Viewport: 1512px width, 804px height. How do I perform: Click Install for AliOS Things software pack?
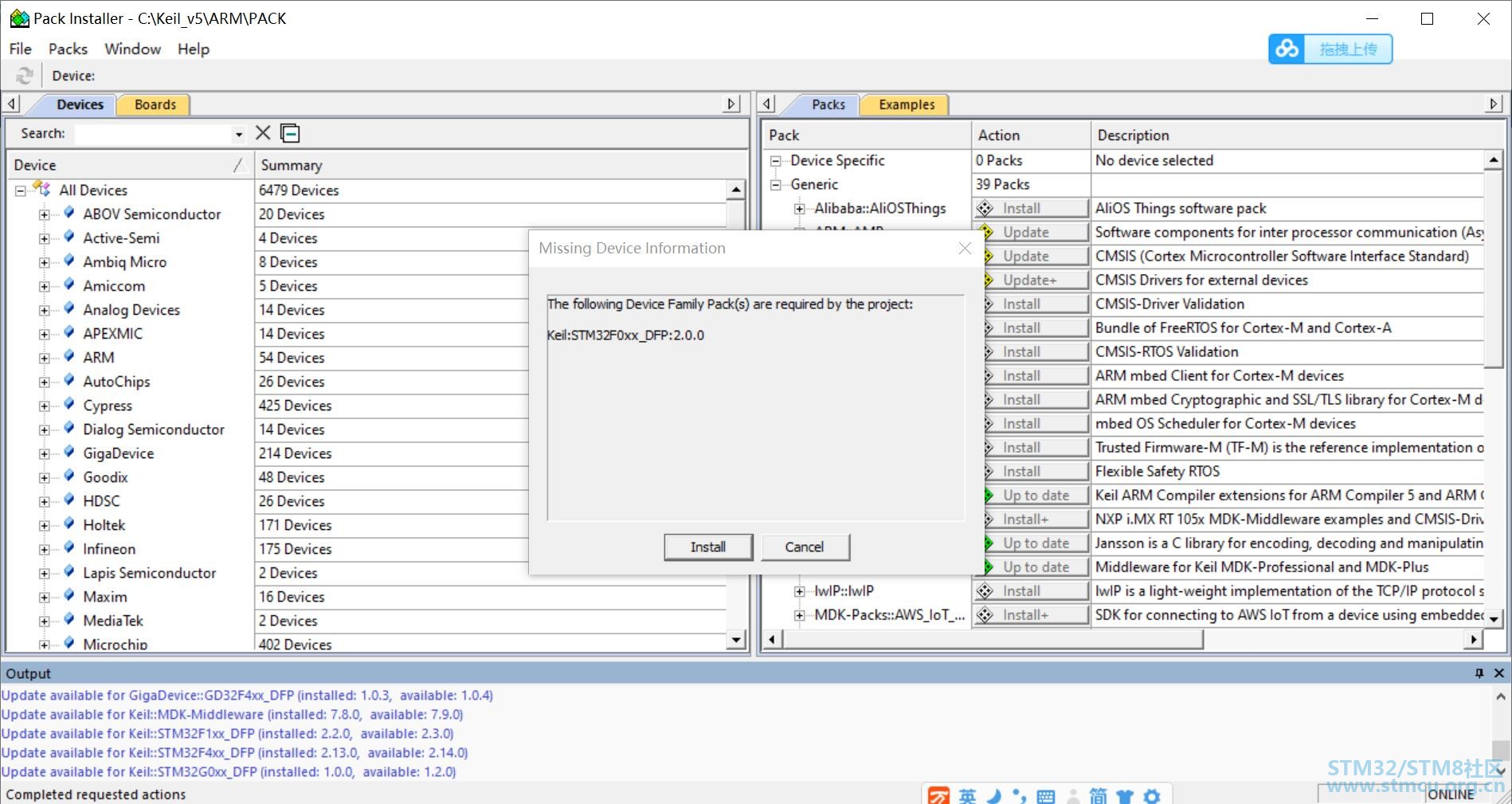[1031, 209]
